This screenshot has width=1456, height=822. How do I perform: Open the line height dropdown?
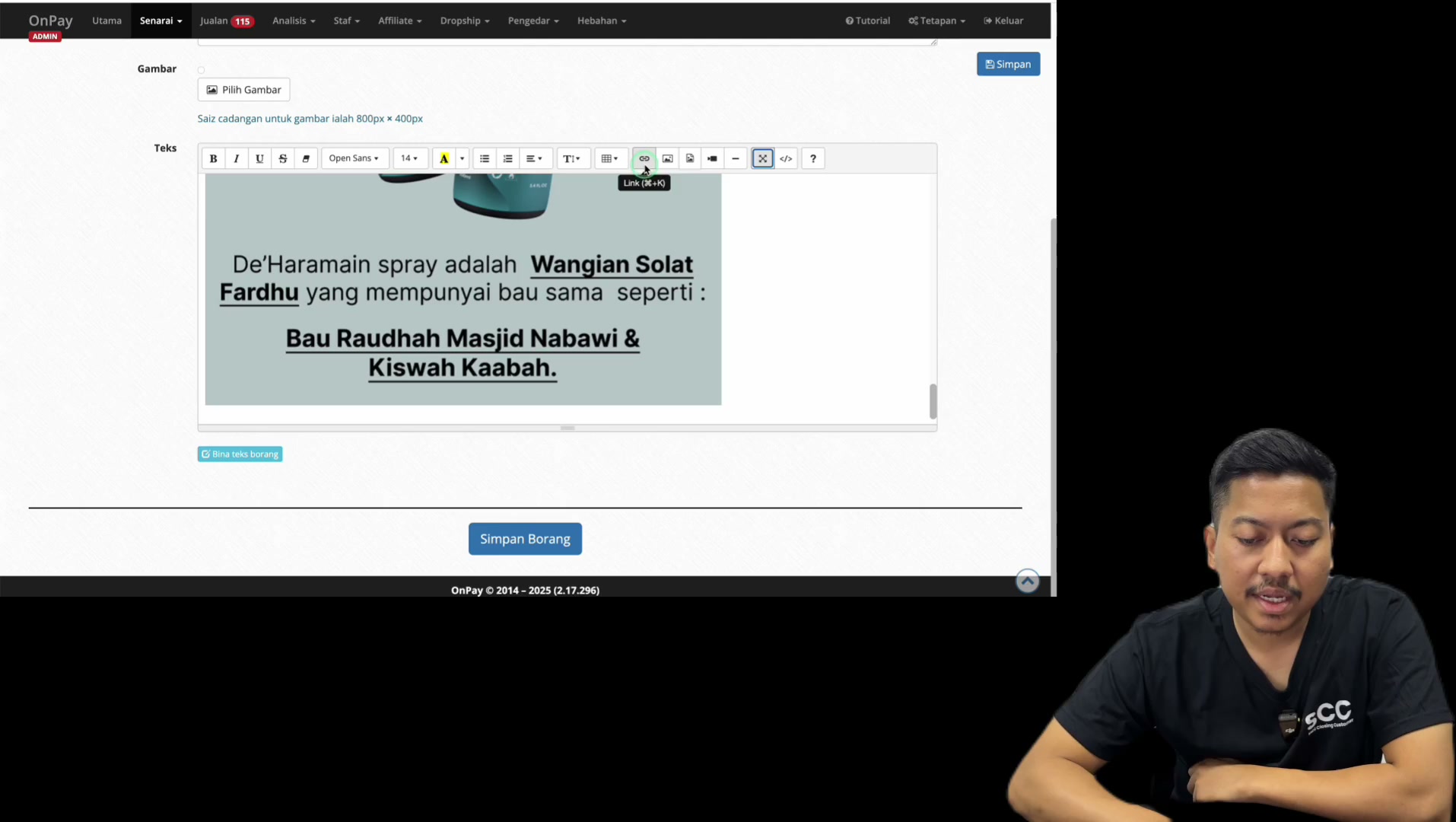572,158
